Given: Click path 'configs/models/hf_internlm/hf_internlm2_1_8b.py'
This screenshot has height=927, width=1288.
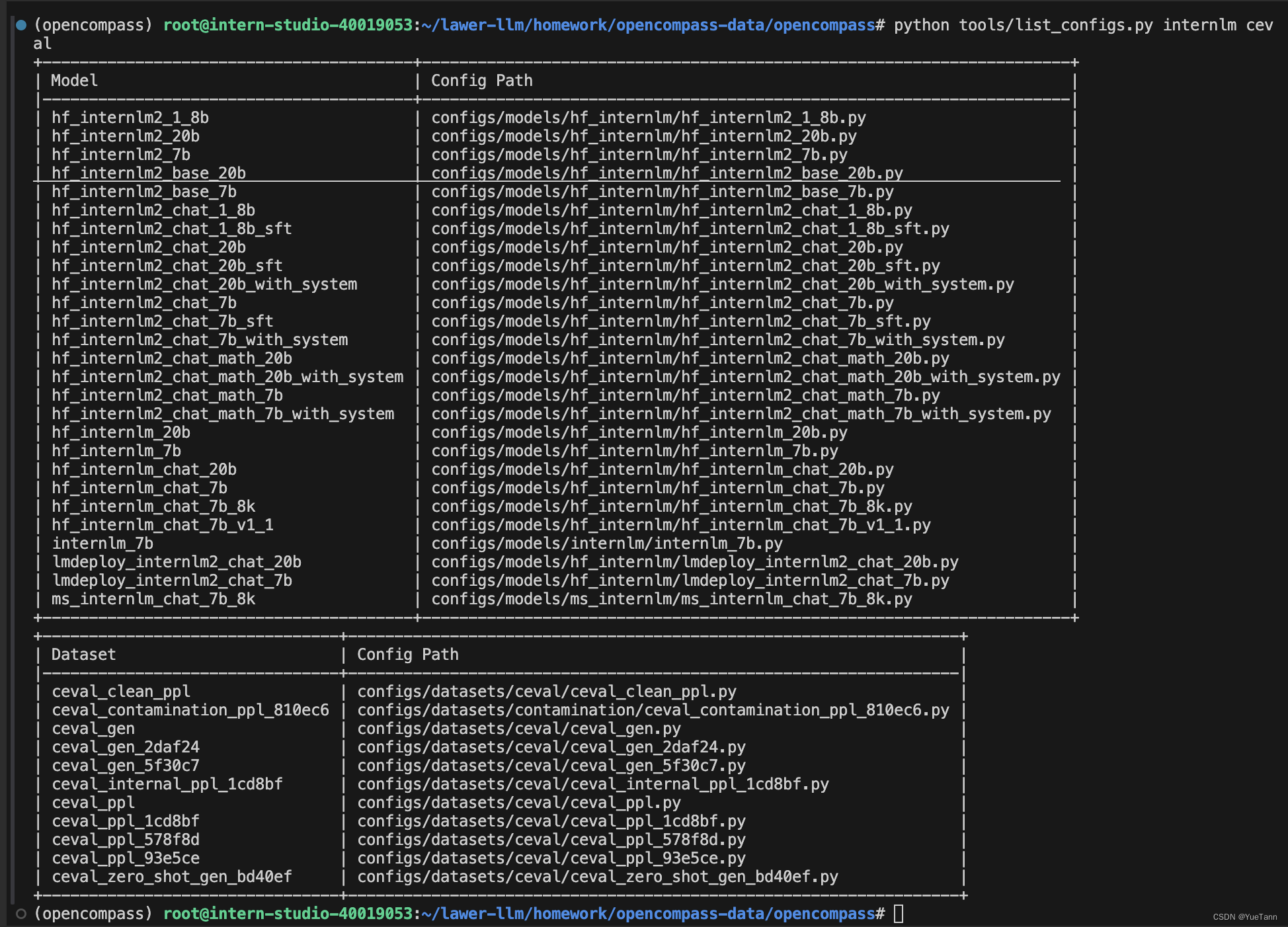Looking at the screenshot, I should coord(649,118).
